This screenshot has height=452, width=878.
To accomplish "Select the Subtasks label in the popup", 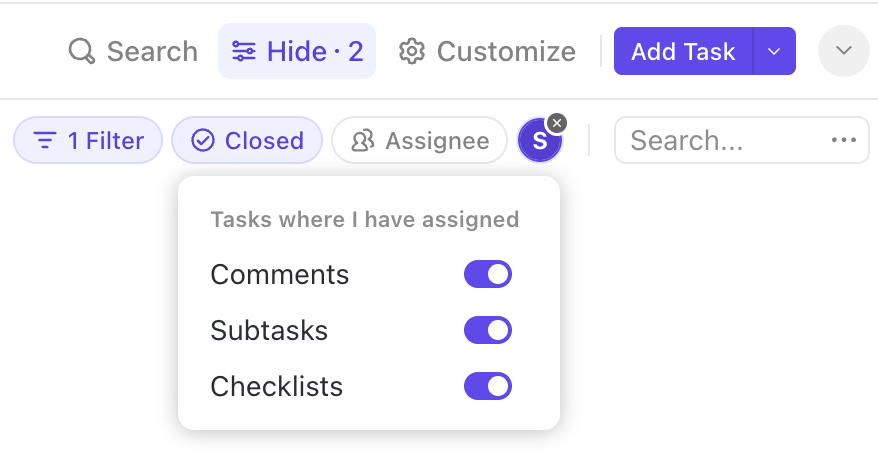I will pos(269,330).
